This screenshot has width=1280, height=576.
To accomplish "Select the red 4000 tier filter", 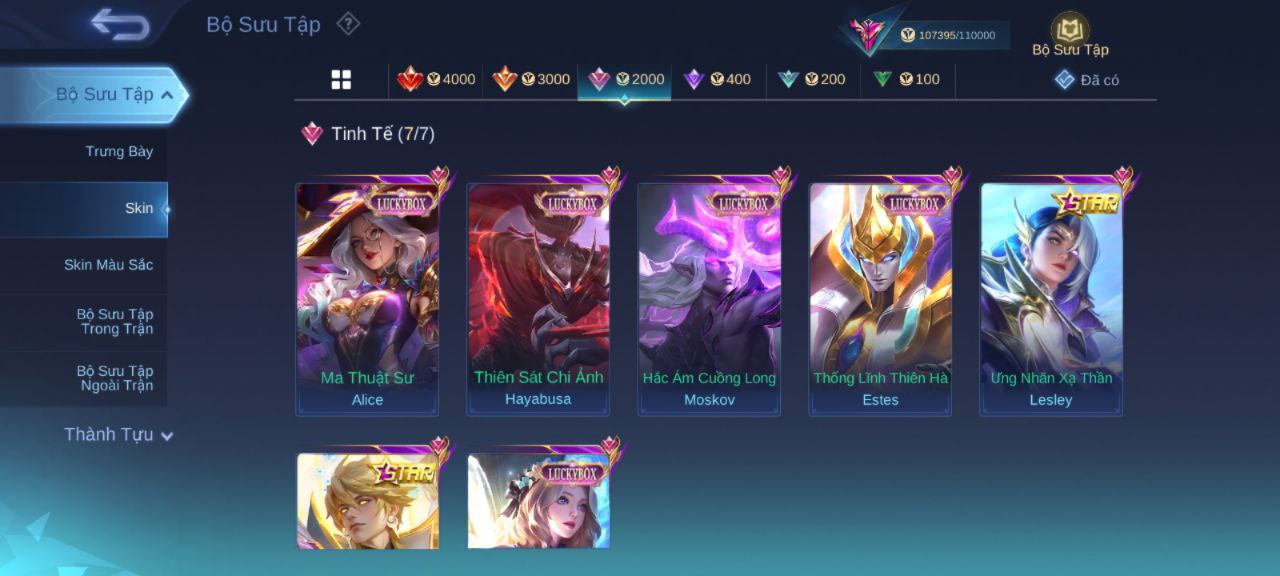I will (436, 79).
